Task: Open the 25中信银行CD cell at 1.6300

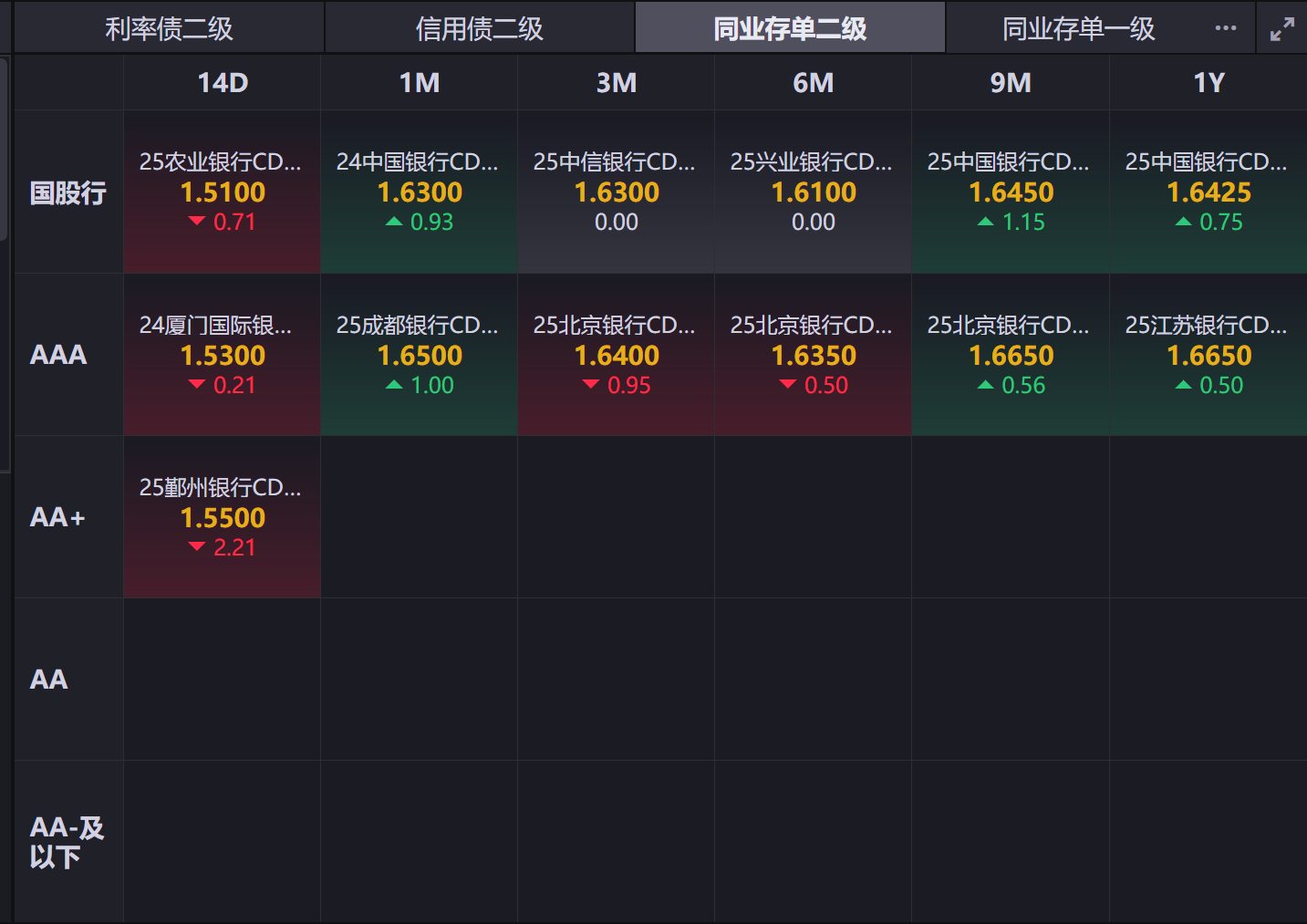Action: tap(617, 192)
